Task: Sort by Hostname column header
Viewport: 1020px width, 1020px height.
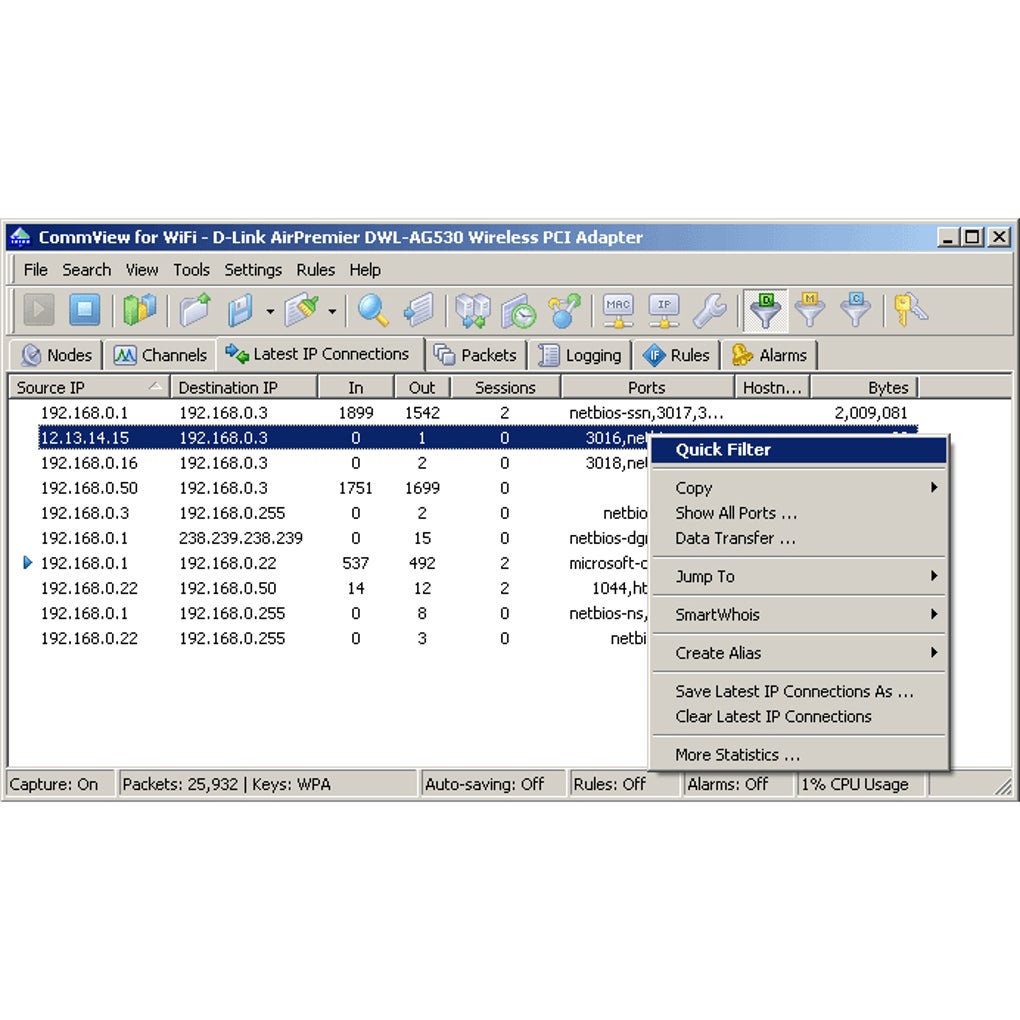Action: coord(772,387)
